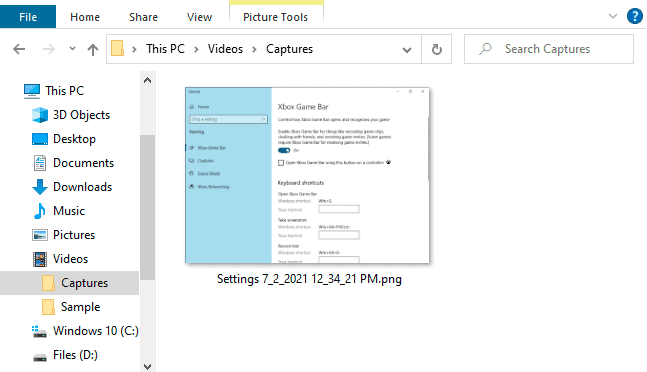Click the search magnifier icon
Image resolution: width=647 pixels, height=372 pixels.
point(485,49)
